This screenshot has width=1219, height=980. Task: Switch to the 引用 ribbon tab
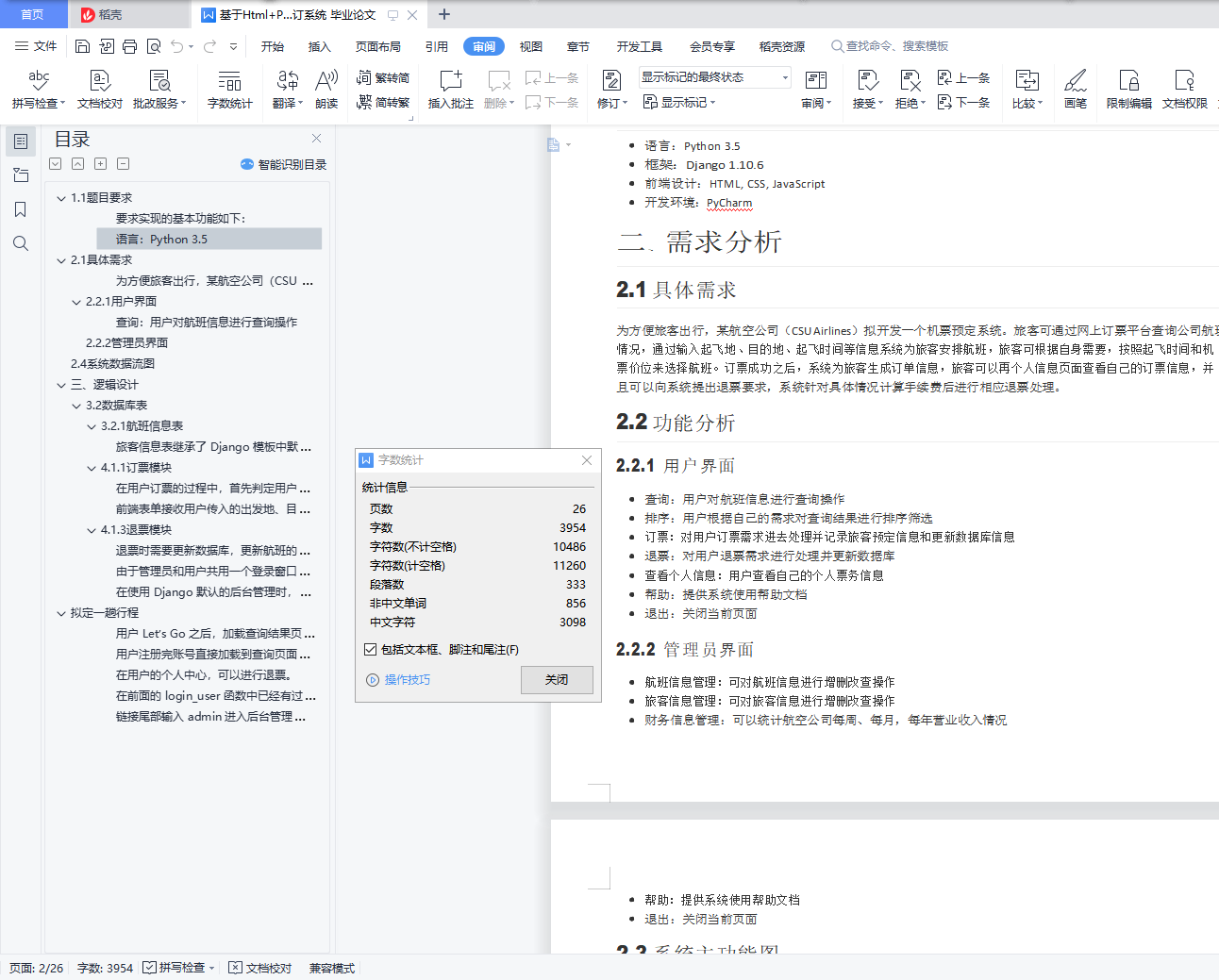pyautogui.click(x=437, y=46)
